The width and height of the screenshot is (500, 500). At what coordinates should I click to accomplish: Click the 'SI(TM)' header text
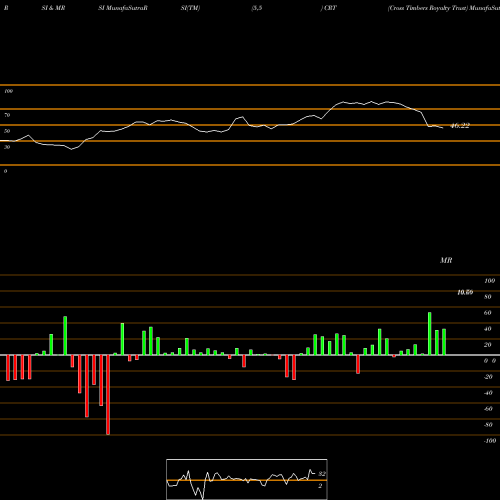[x=190, y=8]
